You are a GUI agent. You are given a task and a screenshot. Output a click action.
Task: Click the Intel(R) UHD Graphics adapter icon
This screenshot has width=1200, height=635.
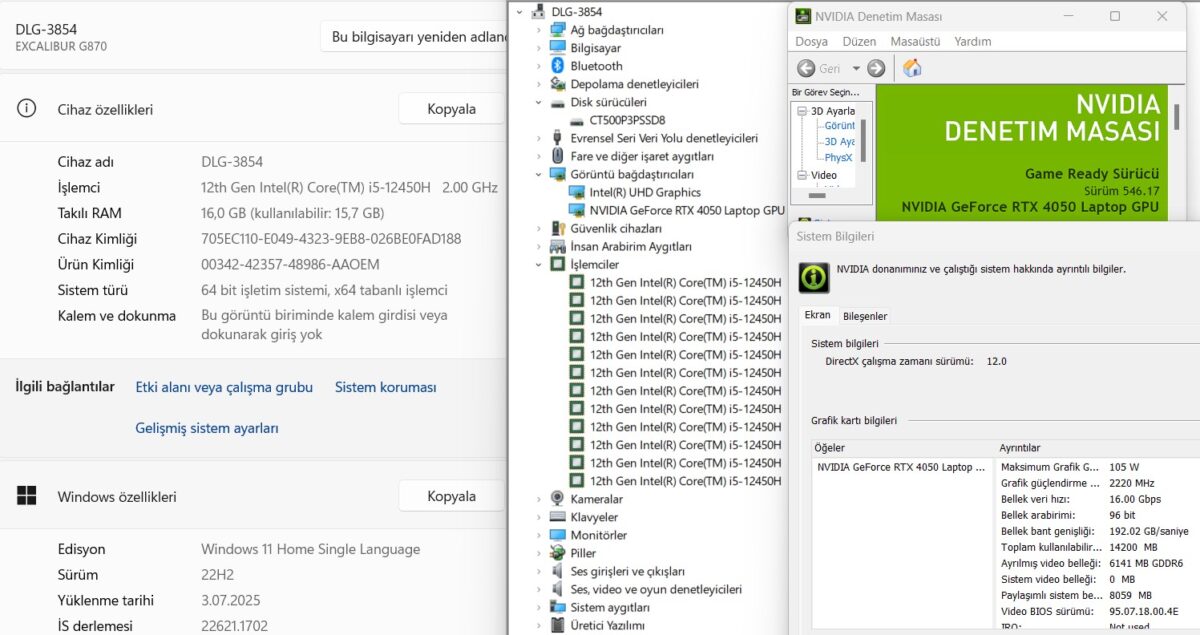(577, 192)
